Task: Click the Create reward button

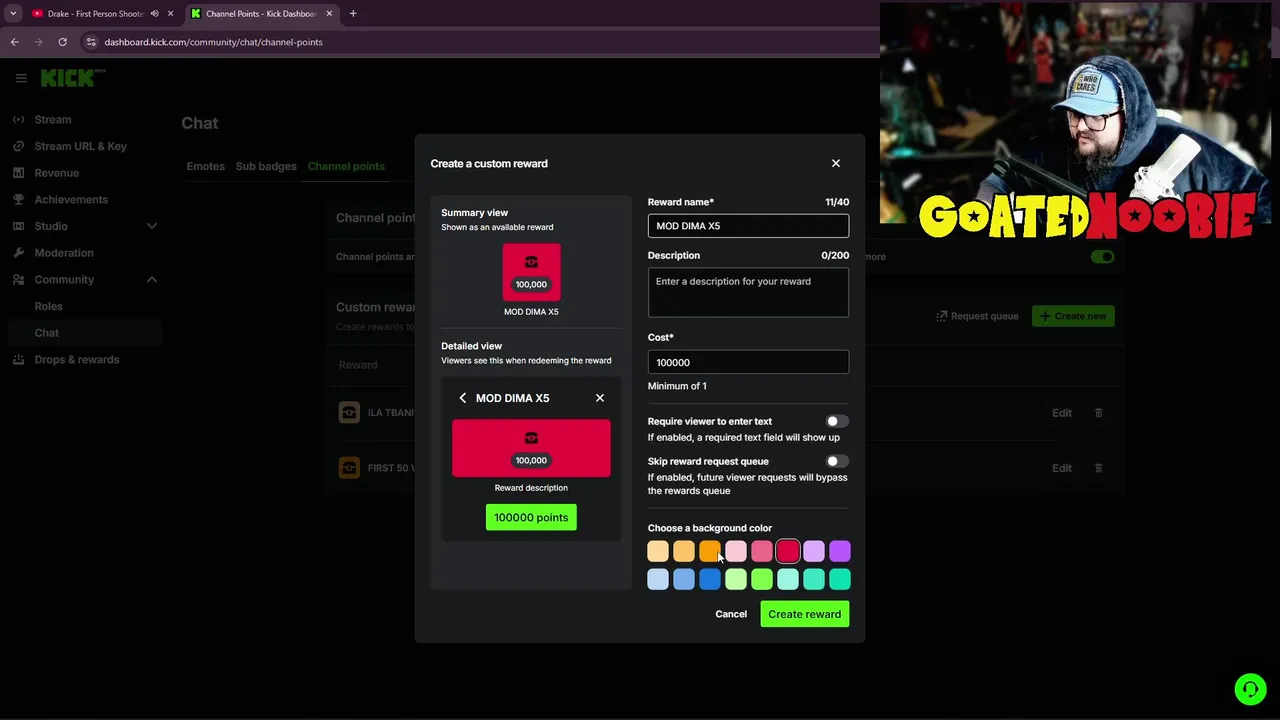Action: (805, 614)
